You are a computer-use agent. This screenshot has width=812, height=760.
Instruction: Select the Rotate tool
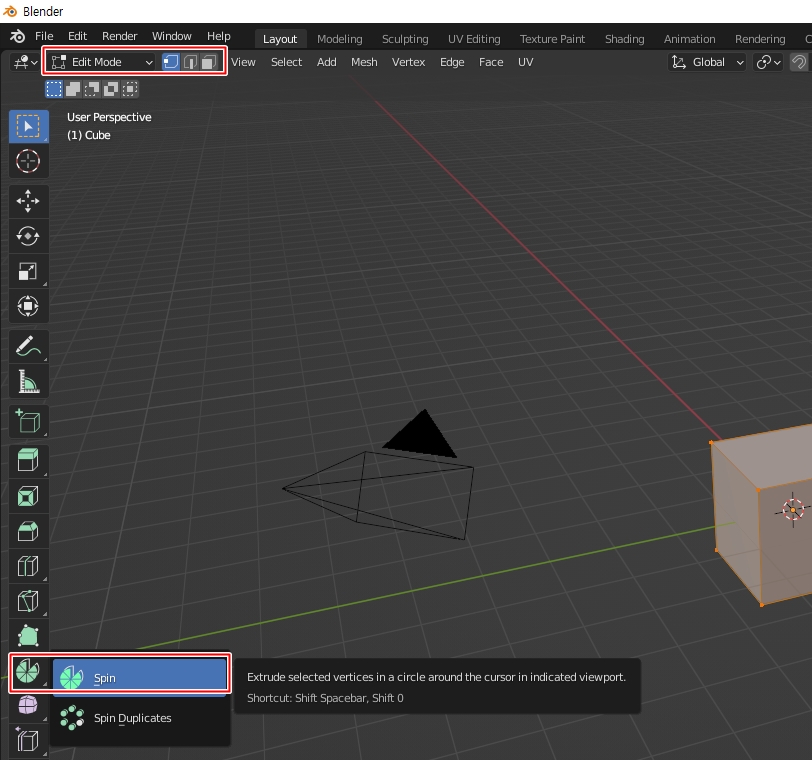28,236
